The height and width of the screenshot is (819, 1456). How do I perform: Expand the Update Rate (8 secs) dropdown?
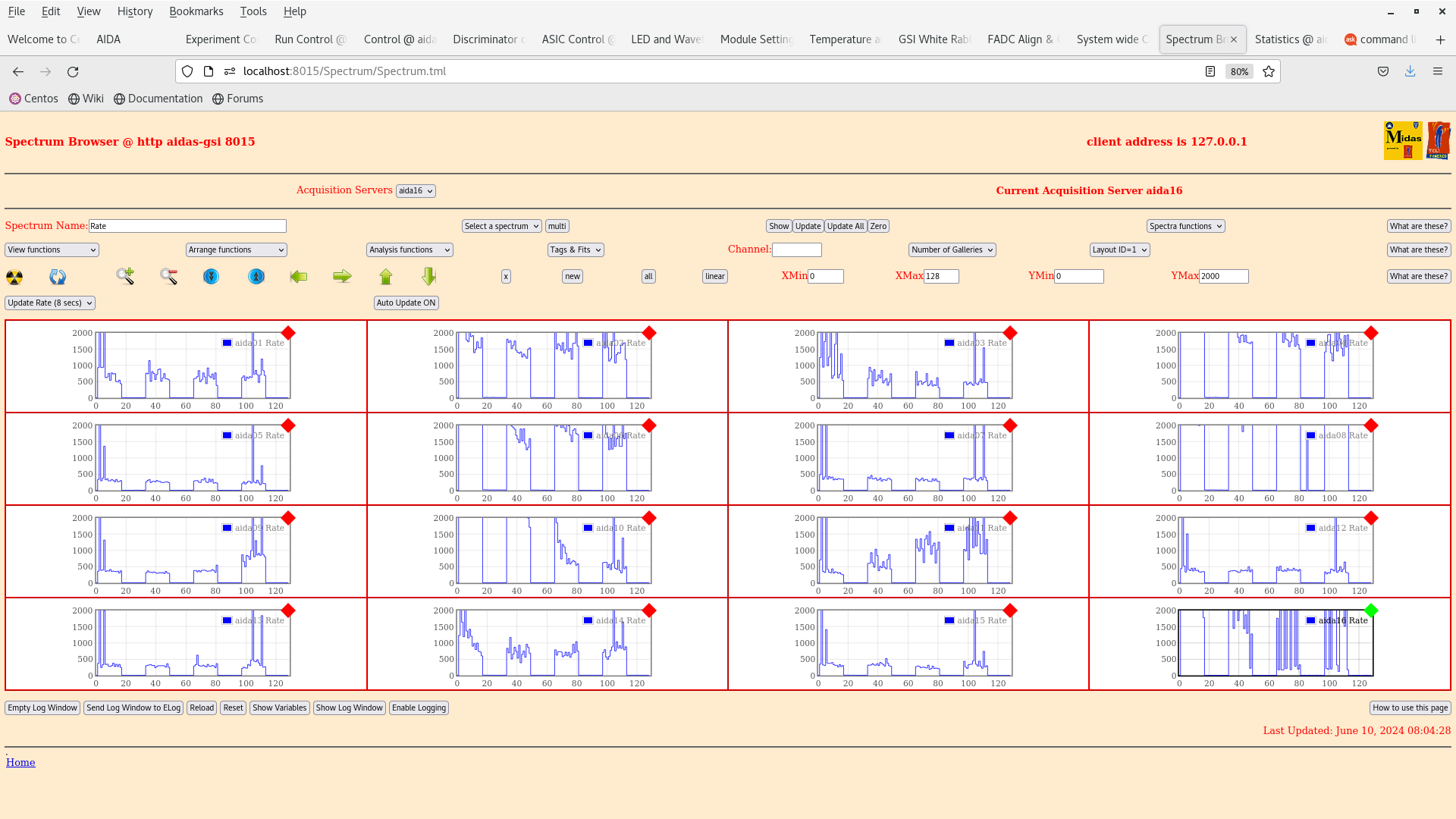tap(50, 303)
